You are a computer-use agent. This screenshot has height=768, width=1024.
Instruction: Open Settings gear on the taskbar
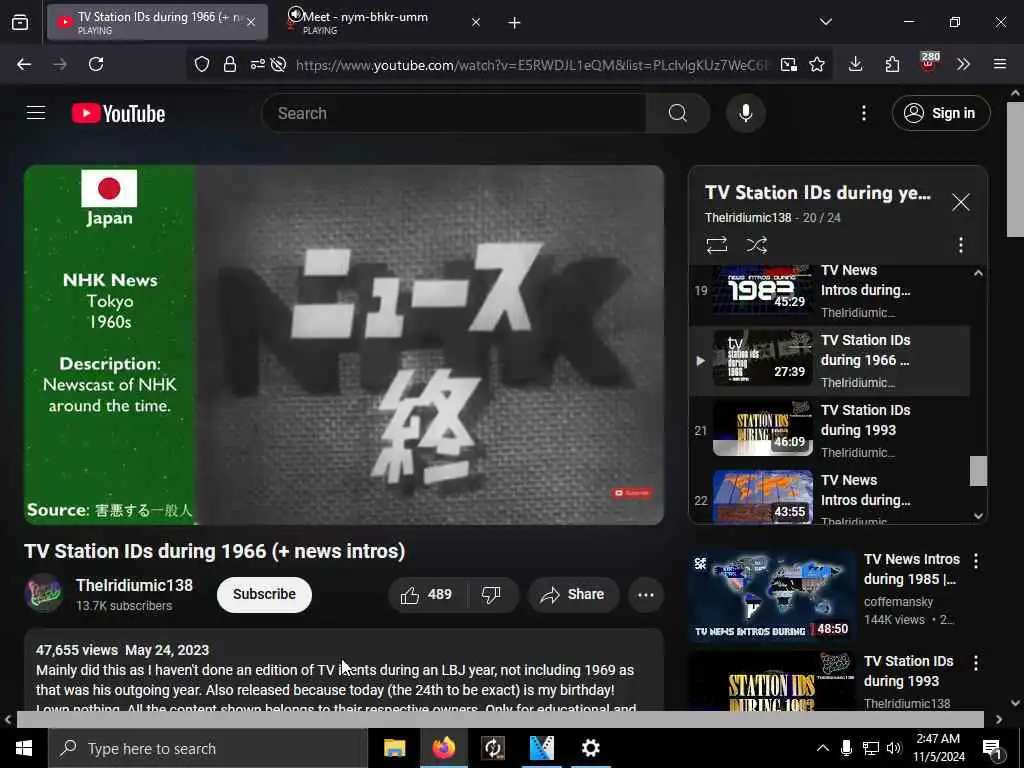tap(590, 748)
